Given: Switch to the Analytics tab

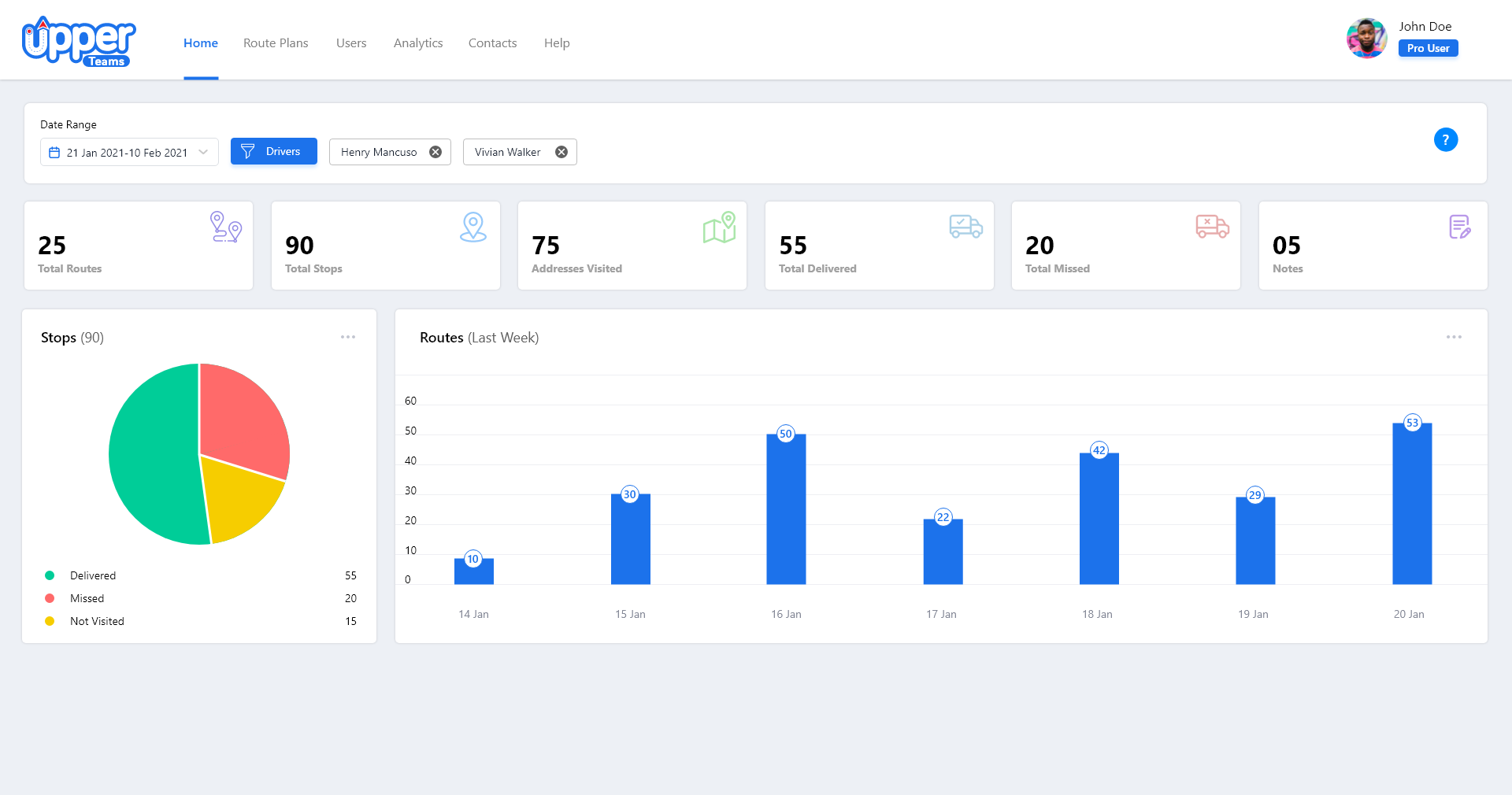Looking at the screenshot, I should (418, 43).
